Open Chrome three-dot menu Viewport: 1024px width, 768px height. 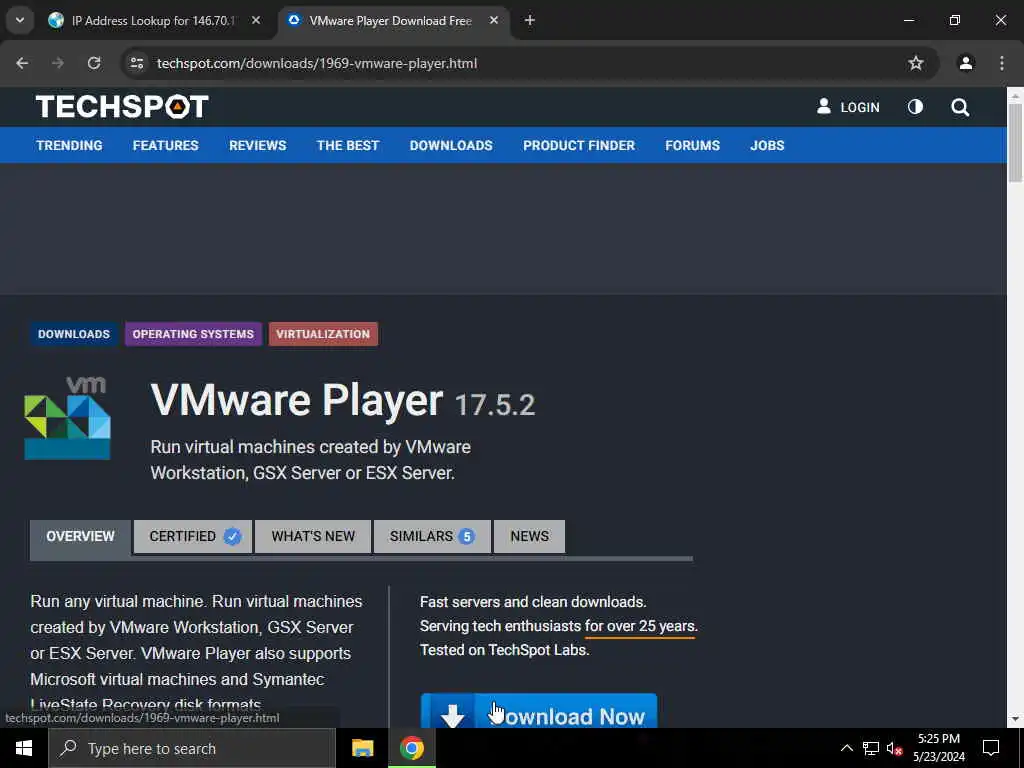1002,63
